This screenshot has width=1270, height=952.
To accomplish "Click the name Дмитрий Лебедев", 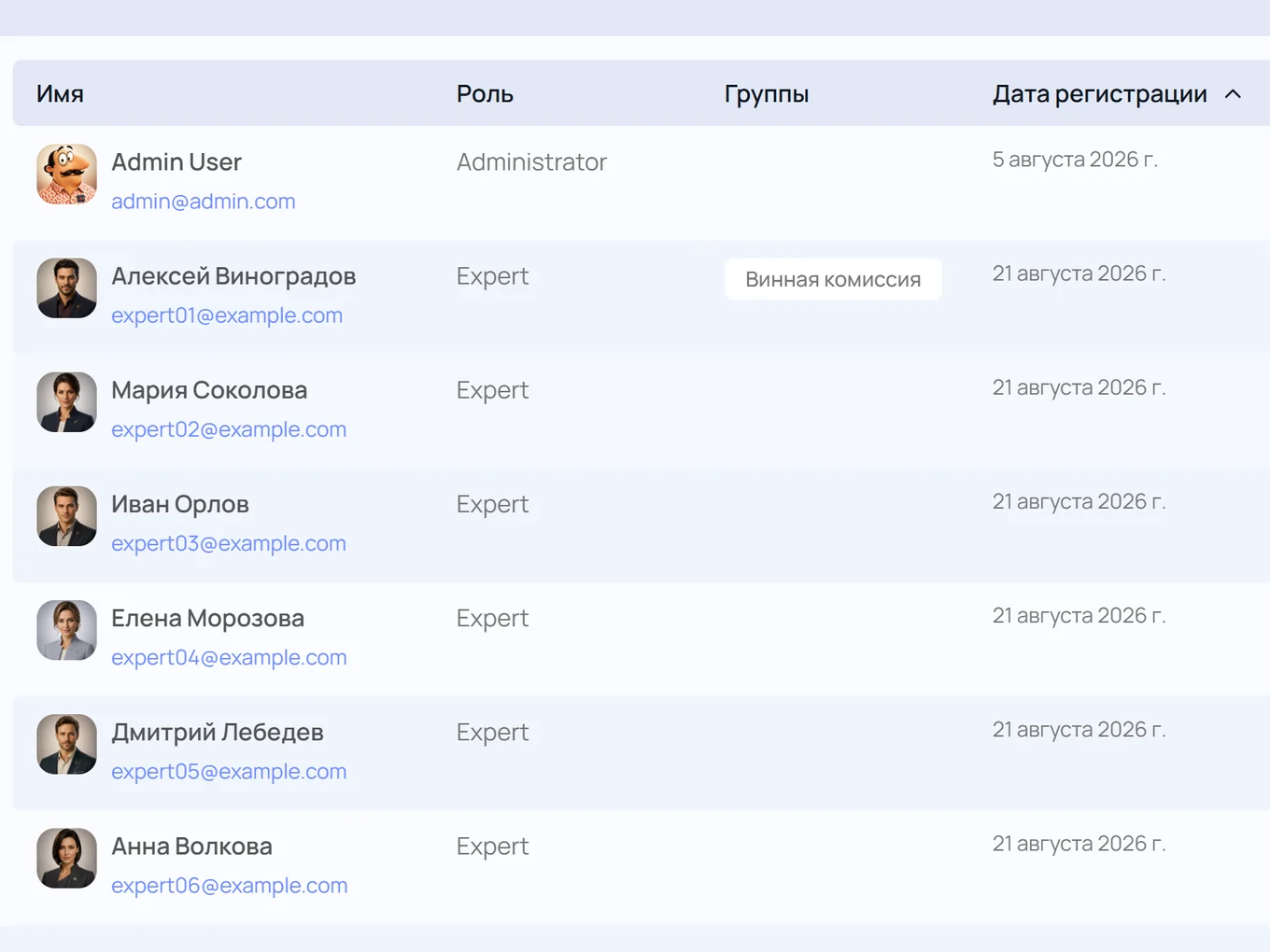I will pyautogui.click(x=218, y=733).
